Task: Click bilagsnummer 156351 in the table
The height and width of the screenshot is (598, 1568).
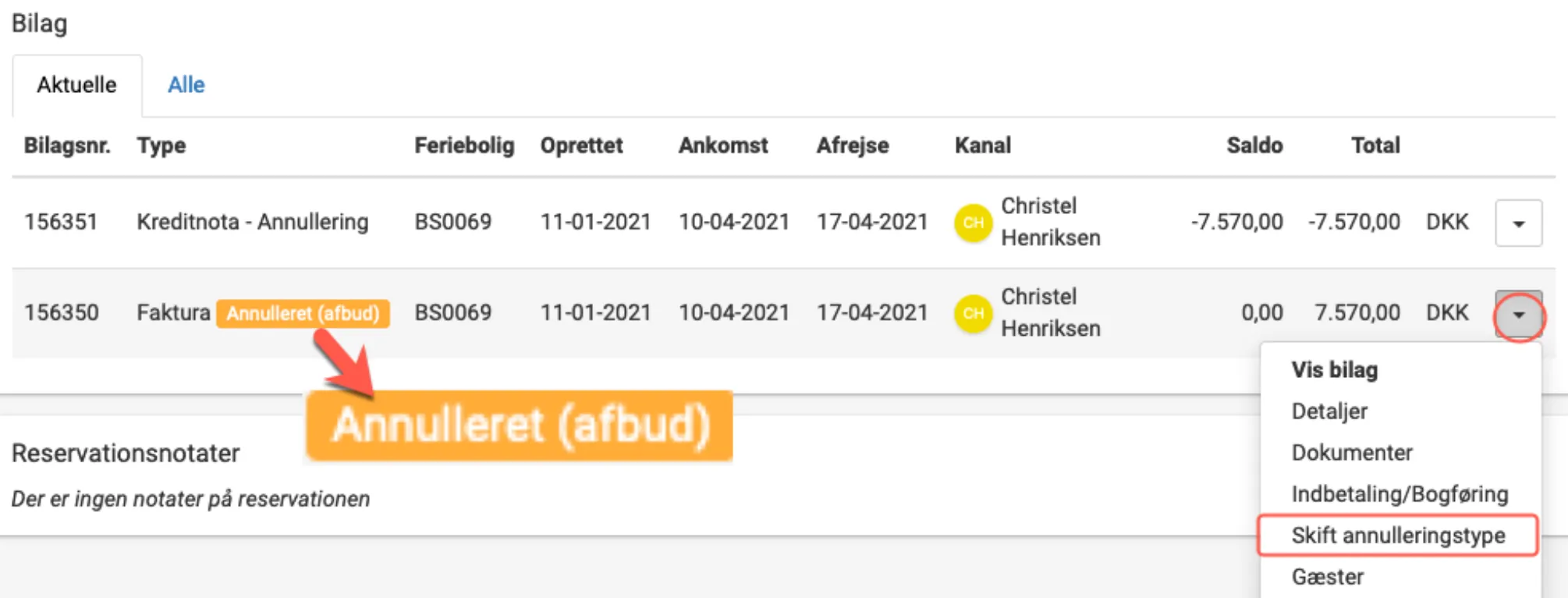Action: pos(62,222)
